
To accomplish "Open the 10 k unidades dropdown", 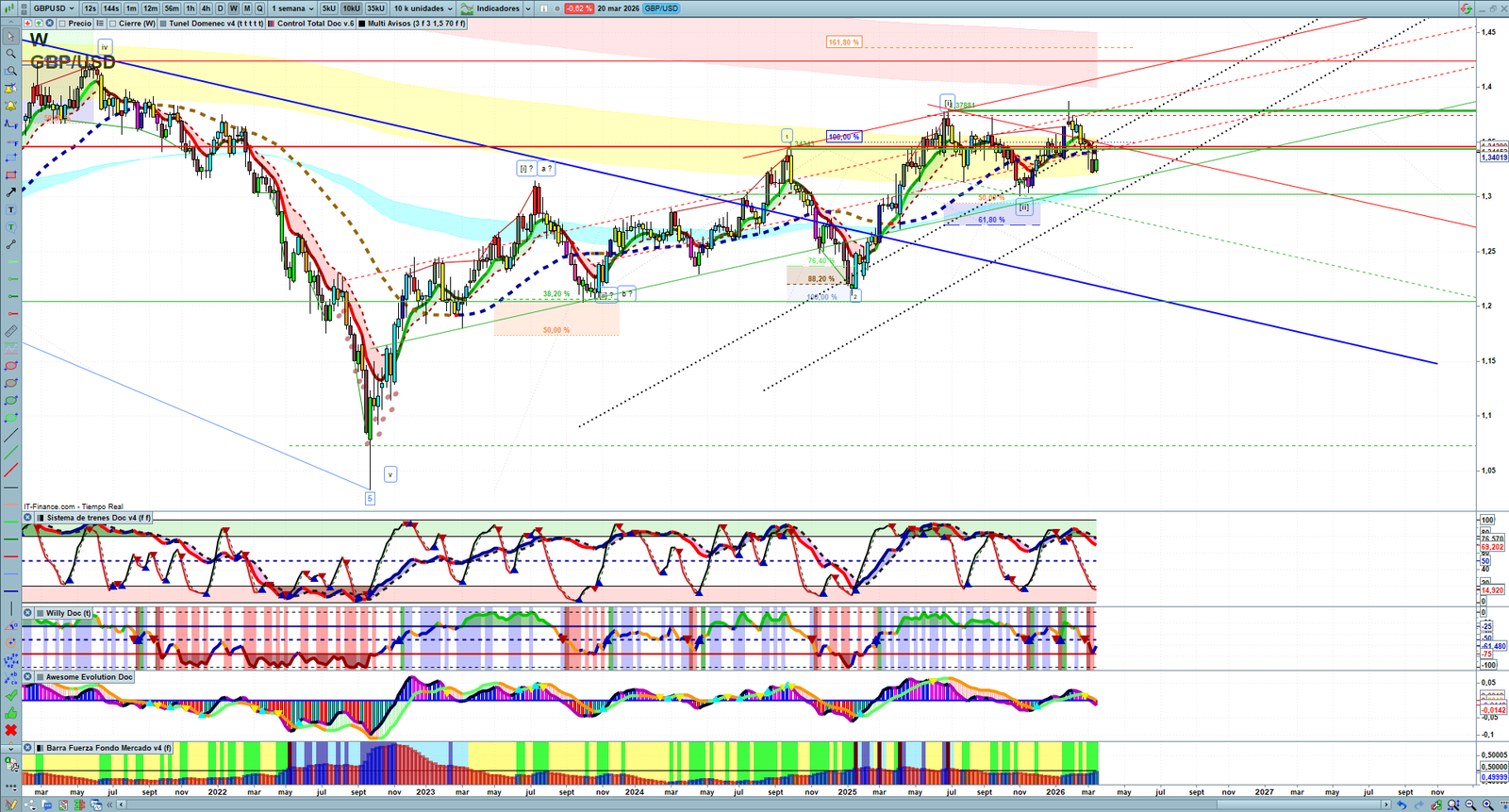I will pyautogui.click(x=423, y=8).
